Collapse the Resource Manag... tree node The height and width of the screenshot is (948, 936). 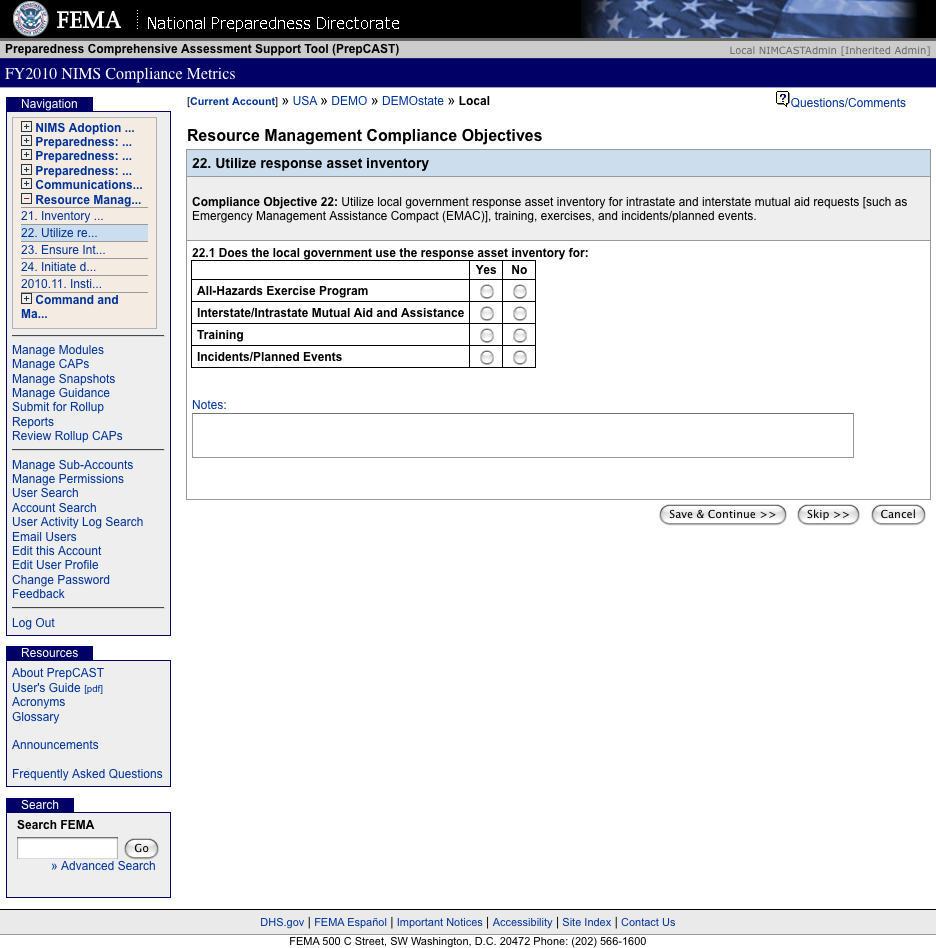click(x=26, y=199)
